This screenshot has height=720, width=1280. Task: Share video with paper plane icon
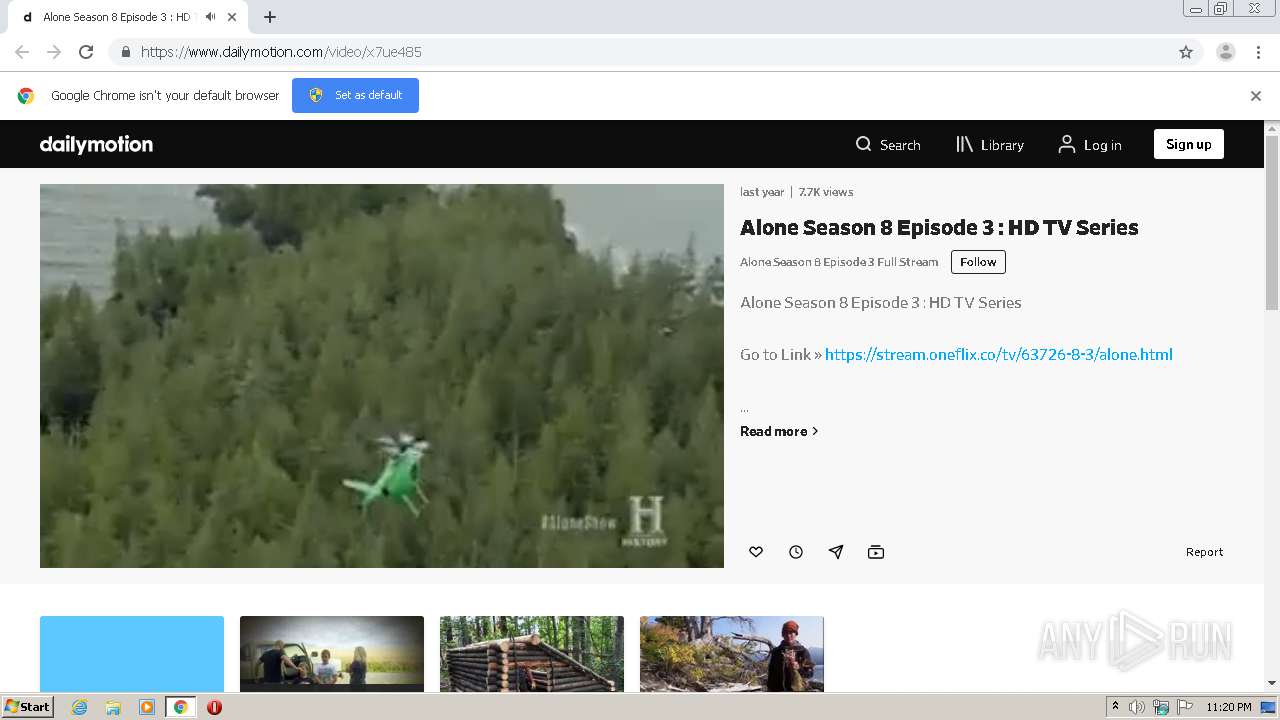coord(836,552)
